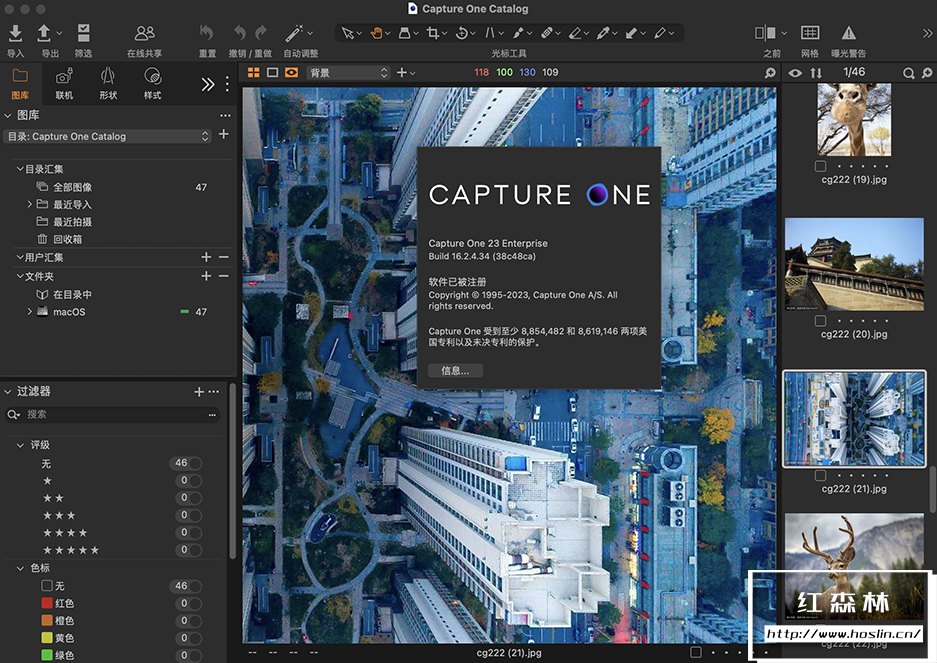Click the Exposure Warning (曝光警告) icon

coord(848,33)
